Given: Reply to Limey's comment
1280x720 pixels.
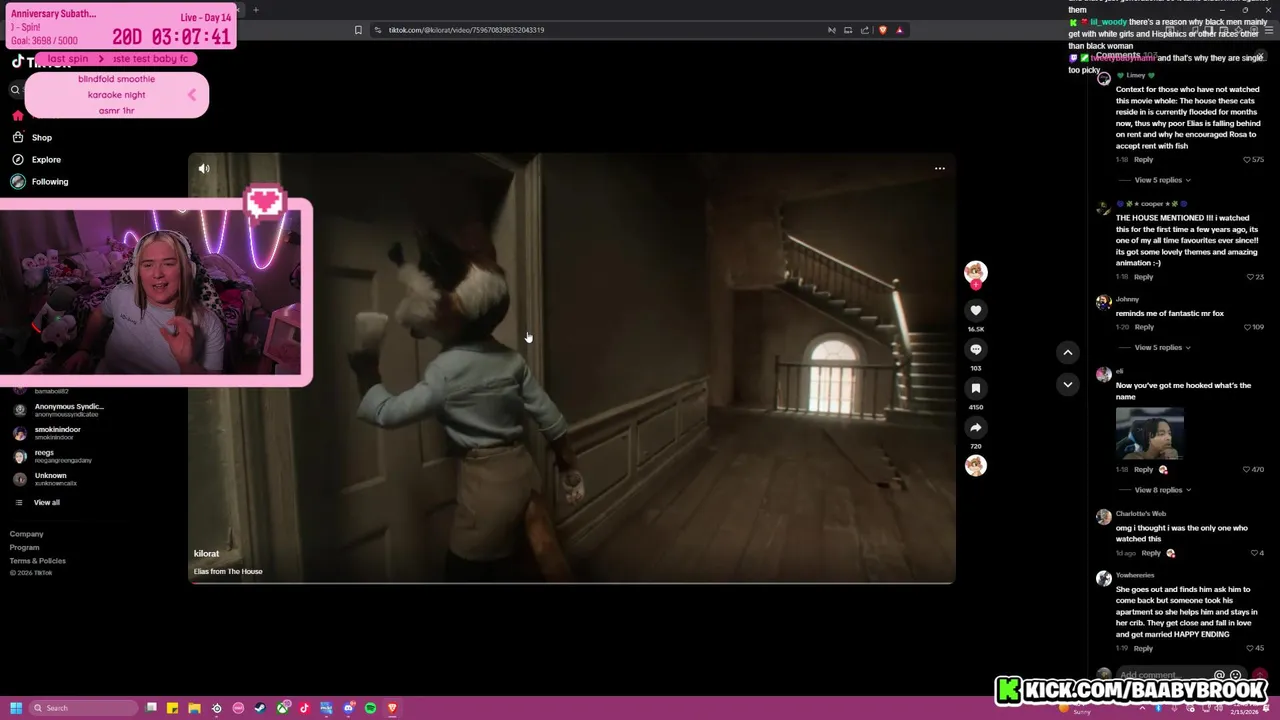Looking at the screenshot, I should coord(1143,160).
